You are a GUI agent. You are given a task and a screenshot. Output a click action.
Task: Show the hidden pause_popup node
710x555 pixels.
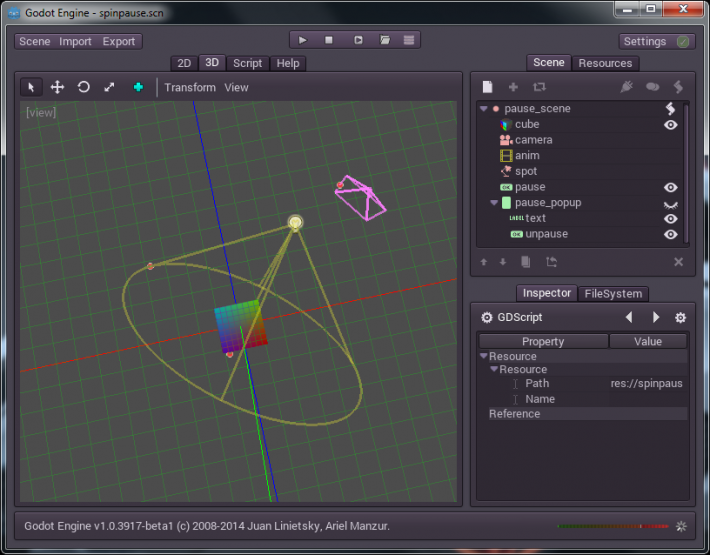click(670, 205)
